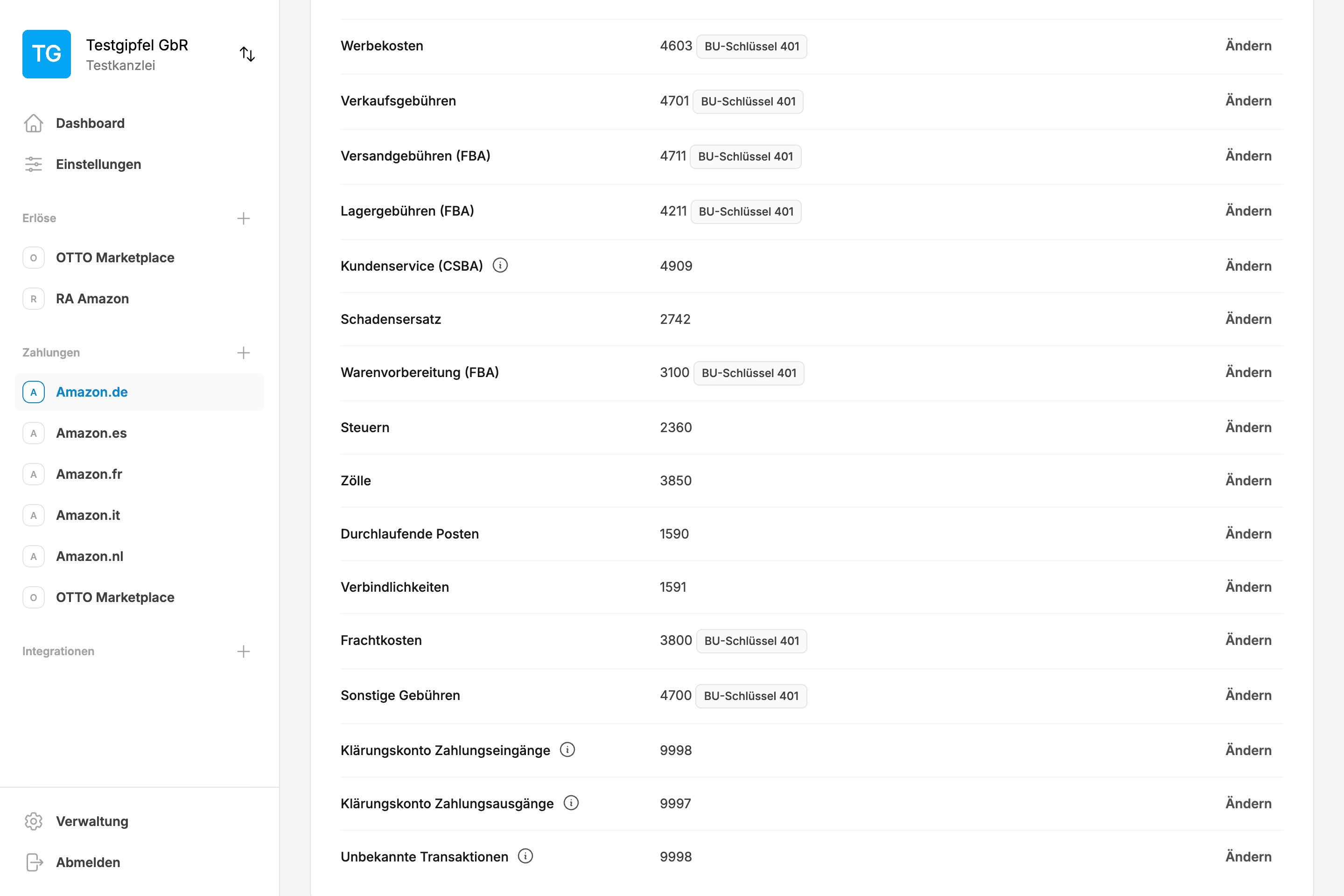Click the account switcher arrows icon
This screenshot has height=896, width=1344.
coord(247,54)
